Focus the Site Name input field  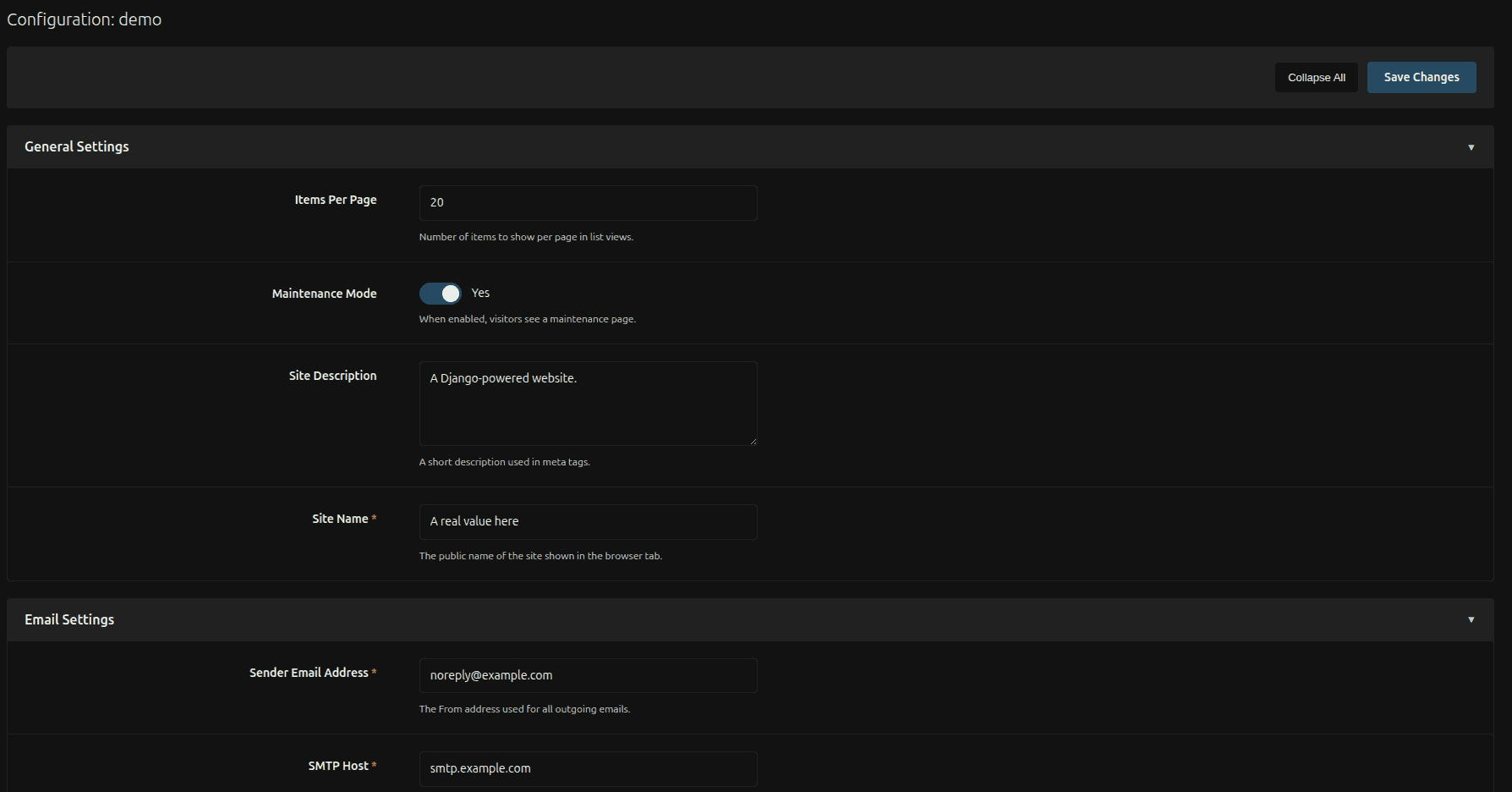[x=587, y=522]
